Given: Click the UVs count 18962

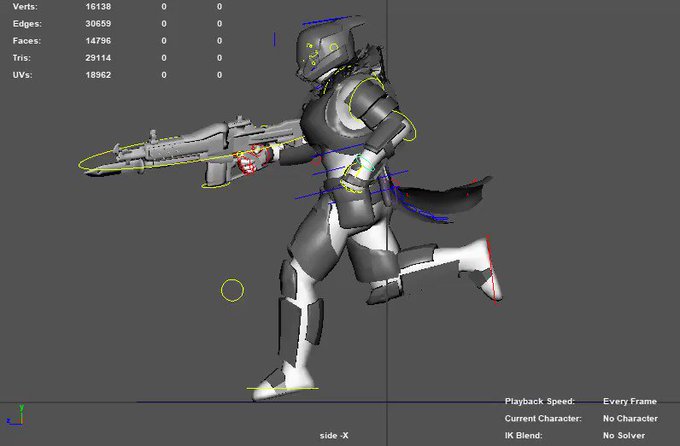Looking at the screenshot, I should coord(98,75).
